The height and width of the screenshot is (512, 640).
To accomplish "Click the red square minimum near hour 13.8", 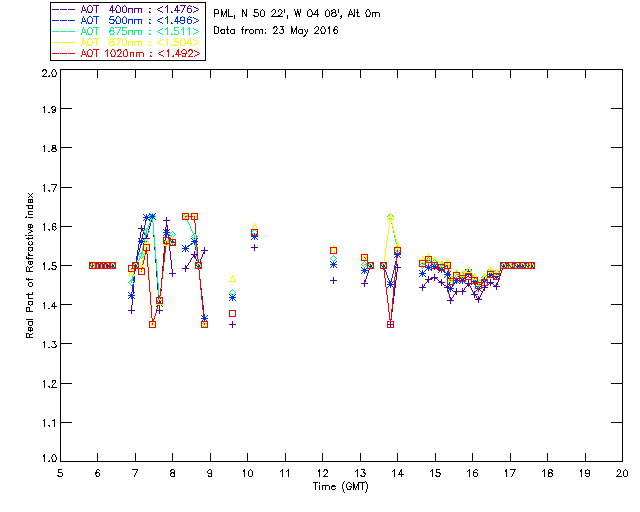I will coord(391,325).
